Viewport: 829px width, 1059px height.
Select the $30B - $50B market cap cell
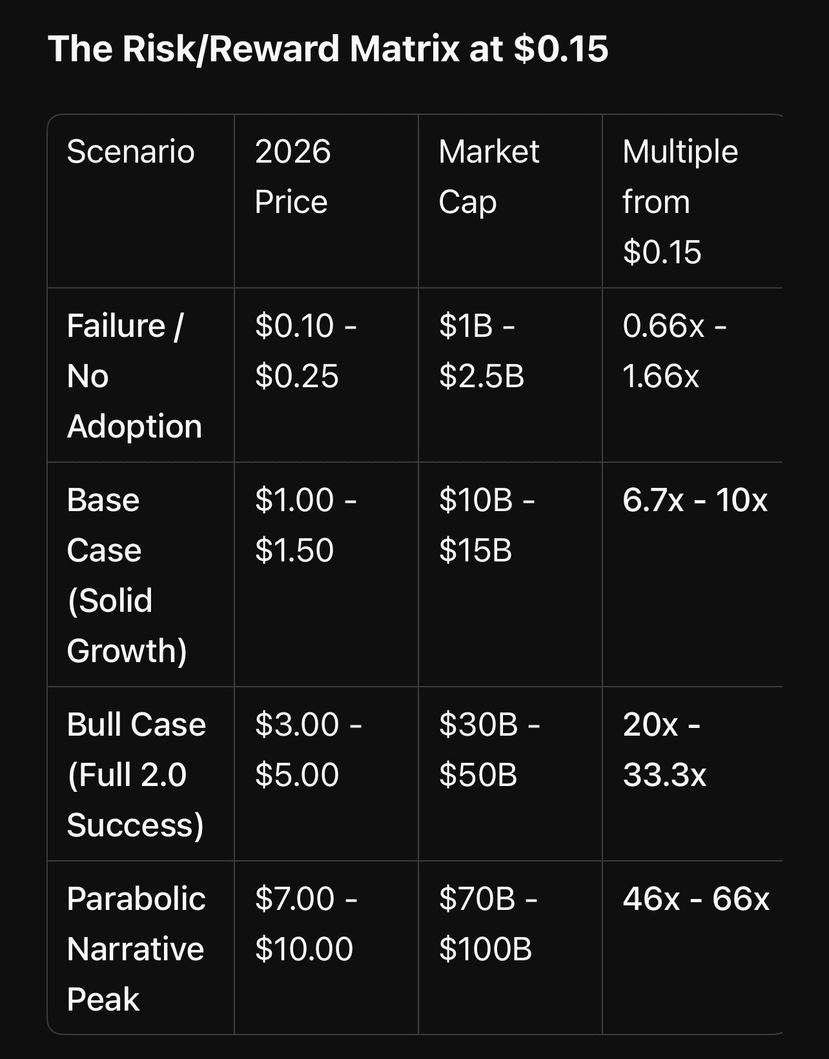coord(489,749)
